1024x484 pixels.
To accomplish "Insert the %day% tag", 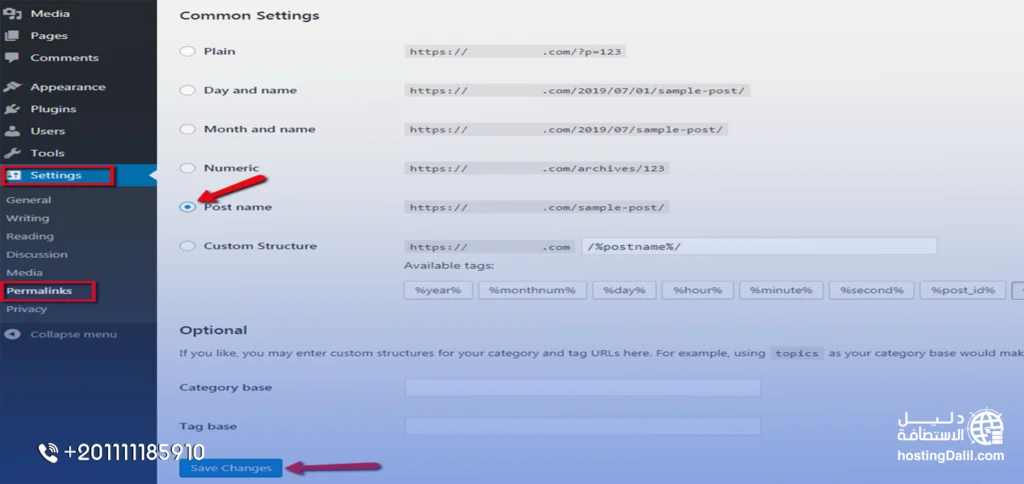I will click(624, 291).
